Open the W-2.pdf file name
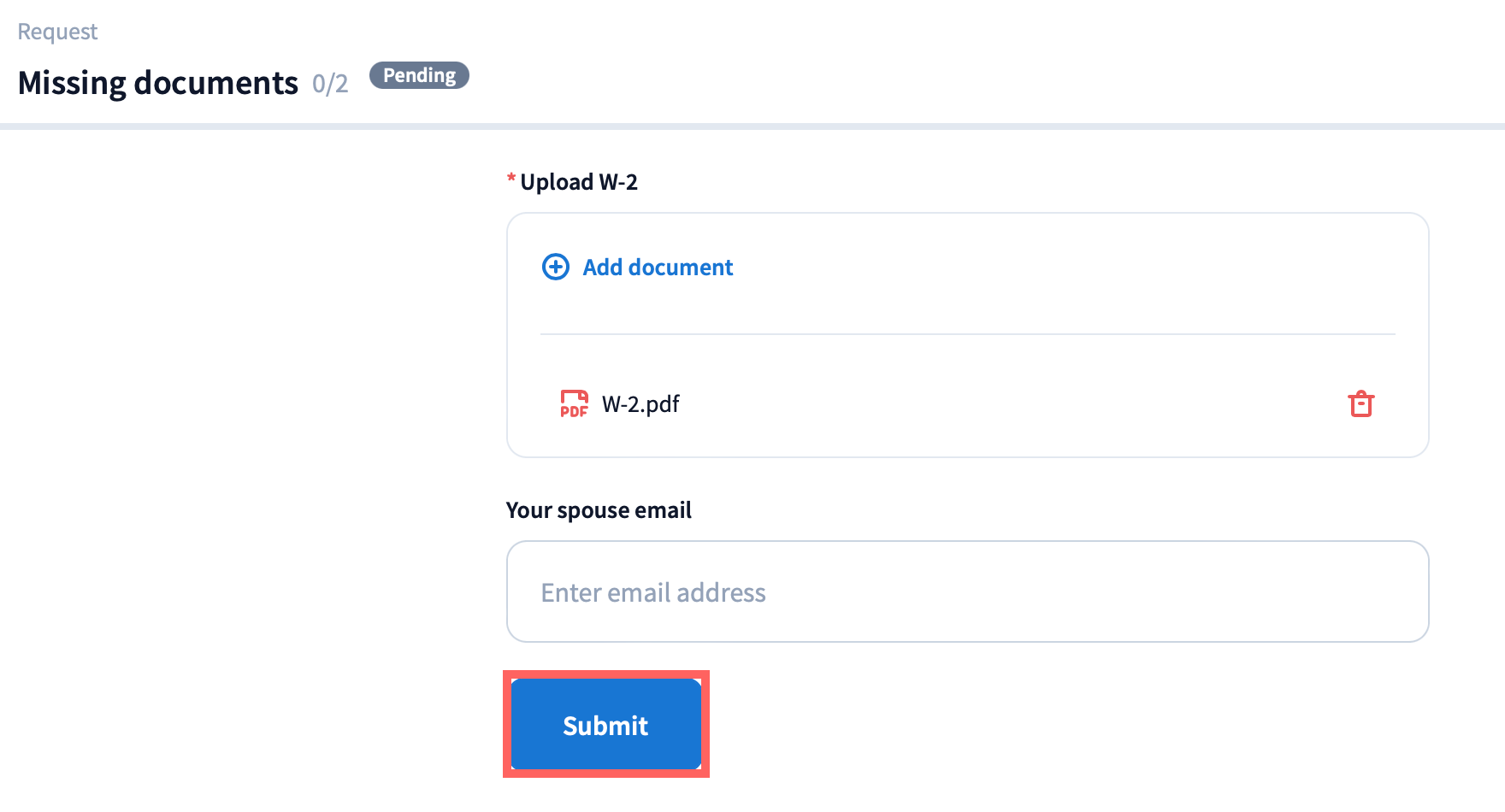The image size is (1505, 812). (x=640, y=403)
